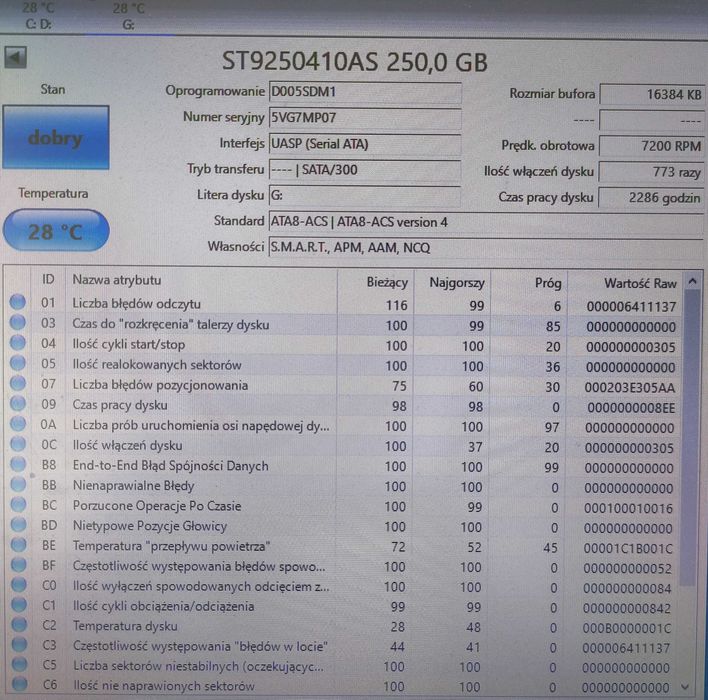Click the Interfejs field UASP (Serial ATA)

365,144
